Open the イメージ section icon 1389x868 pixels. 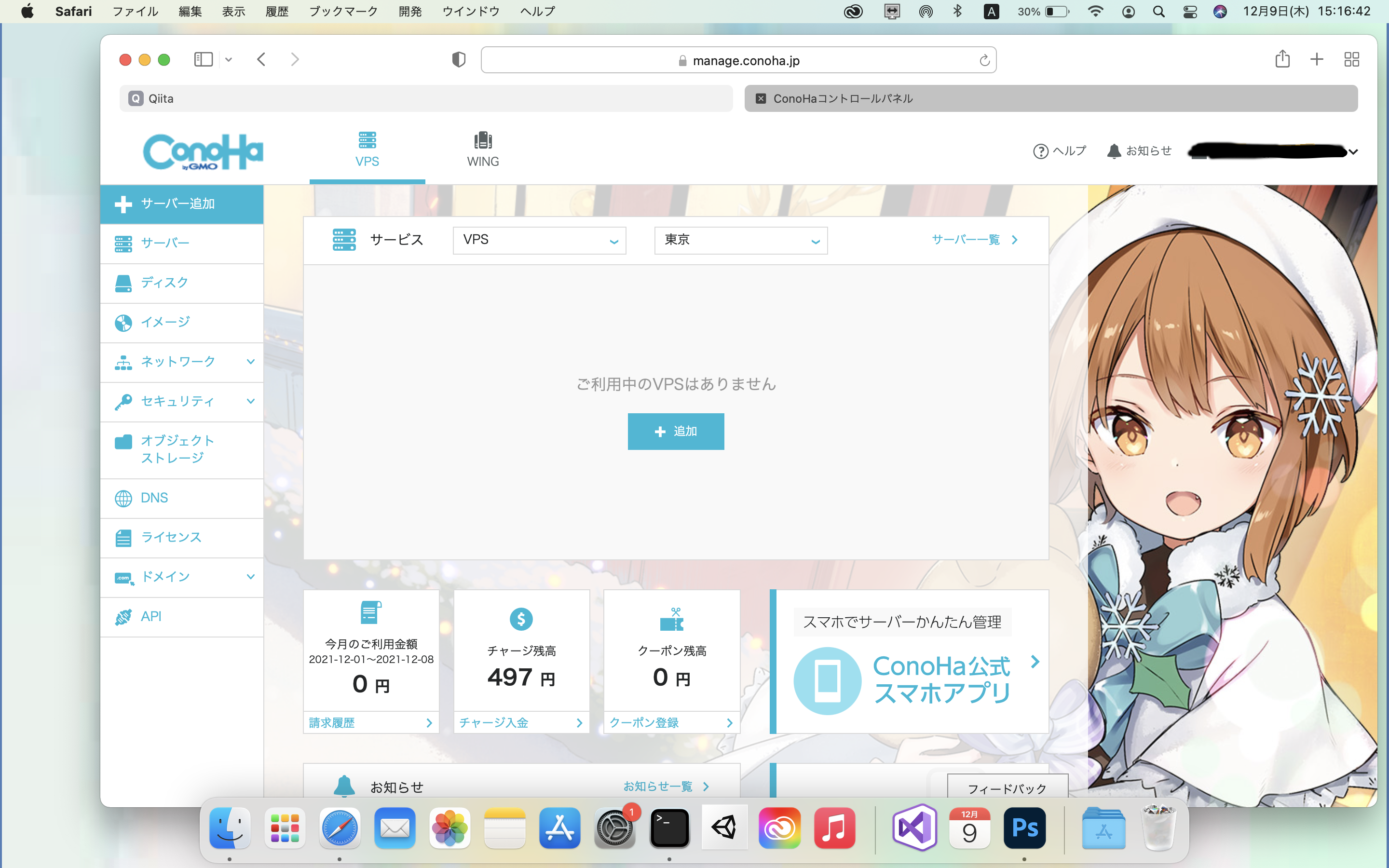pyautogui.click(x=123, y=322)
